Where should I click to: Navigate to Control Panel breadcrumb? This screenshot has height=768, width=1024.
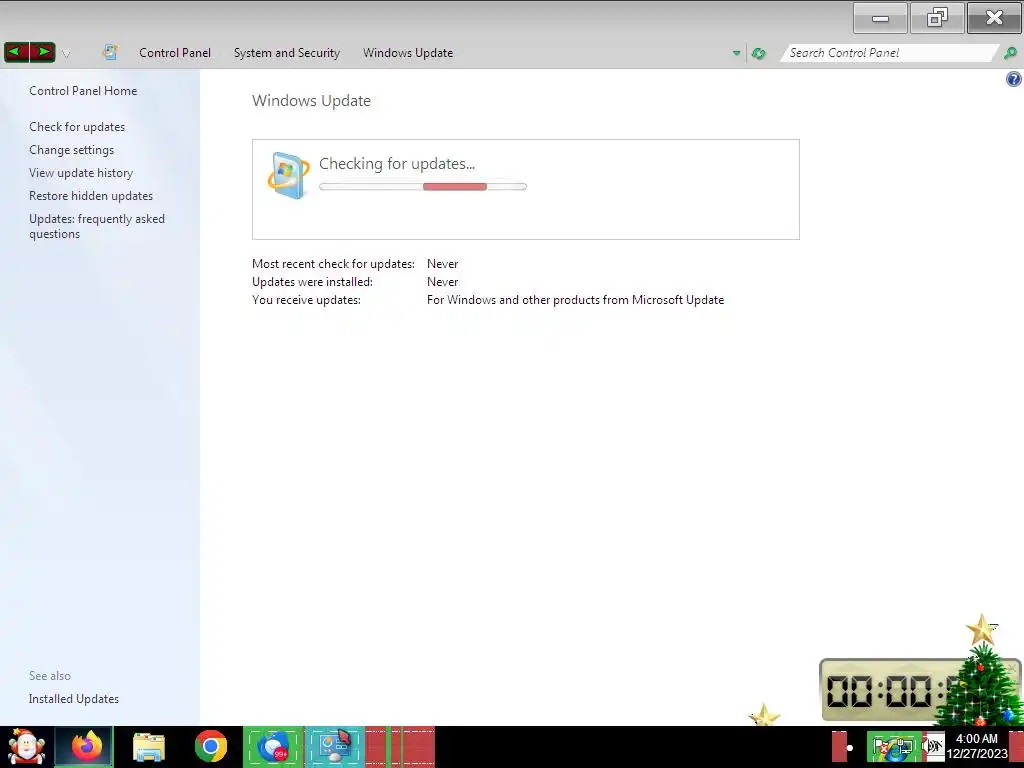click(175, 53)
